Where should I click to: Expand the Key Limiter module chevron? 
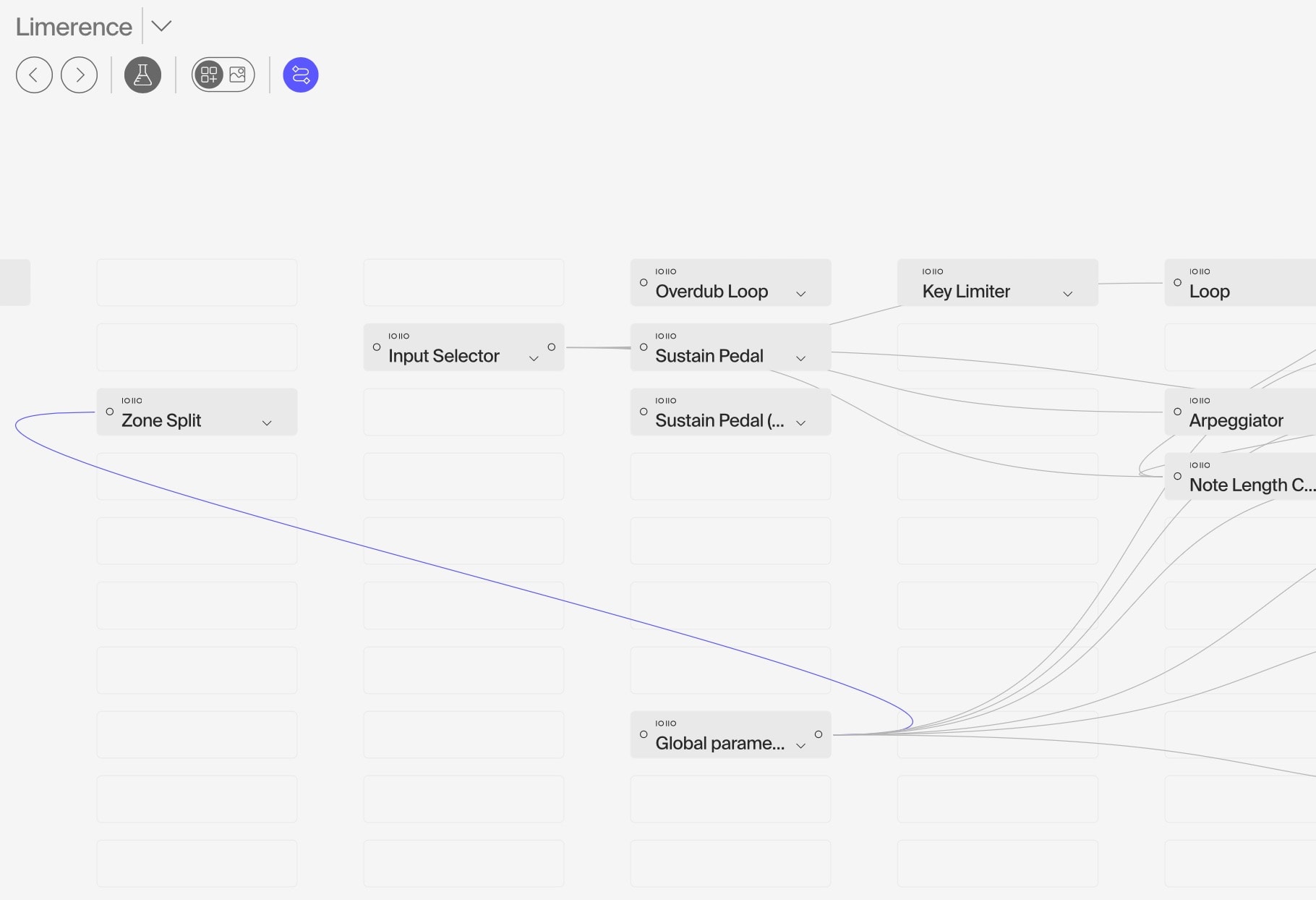[x=1067, y=294]
